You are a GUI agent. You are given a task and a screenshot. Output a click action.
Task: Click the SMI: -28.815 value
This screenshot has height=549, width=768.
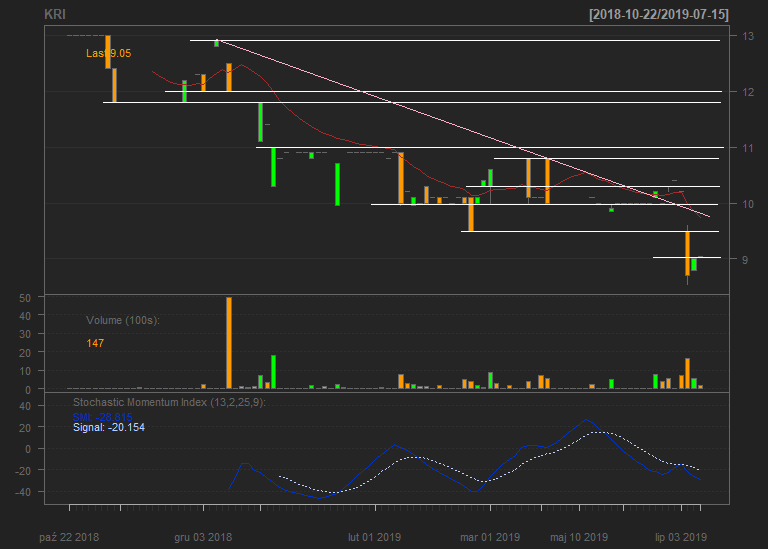(x=102, y=417)
